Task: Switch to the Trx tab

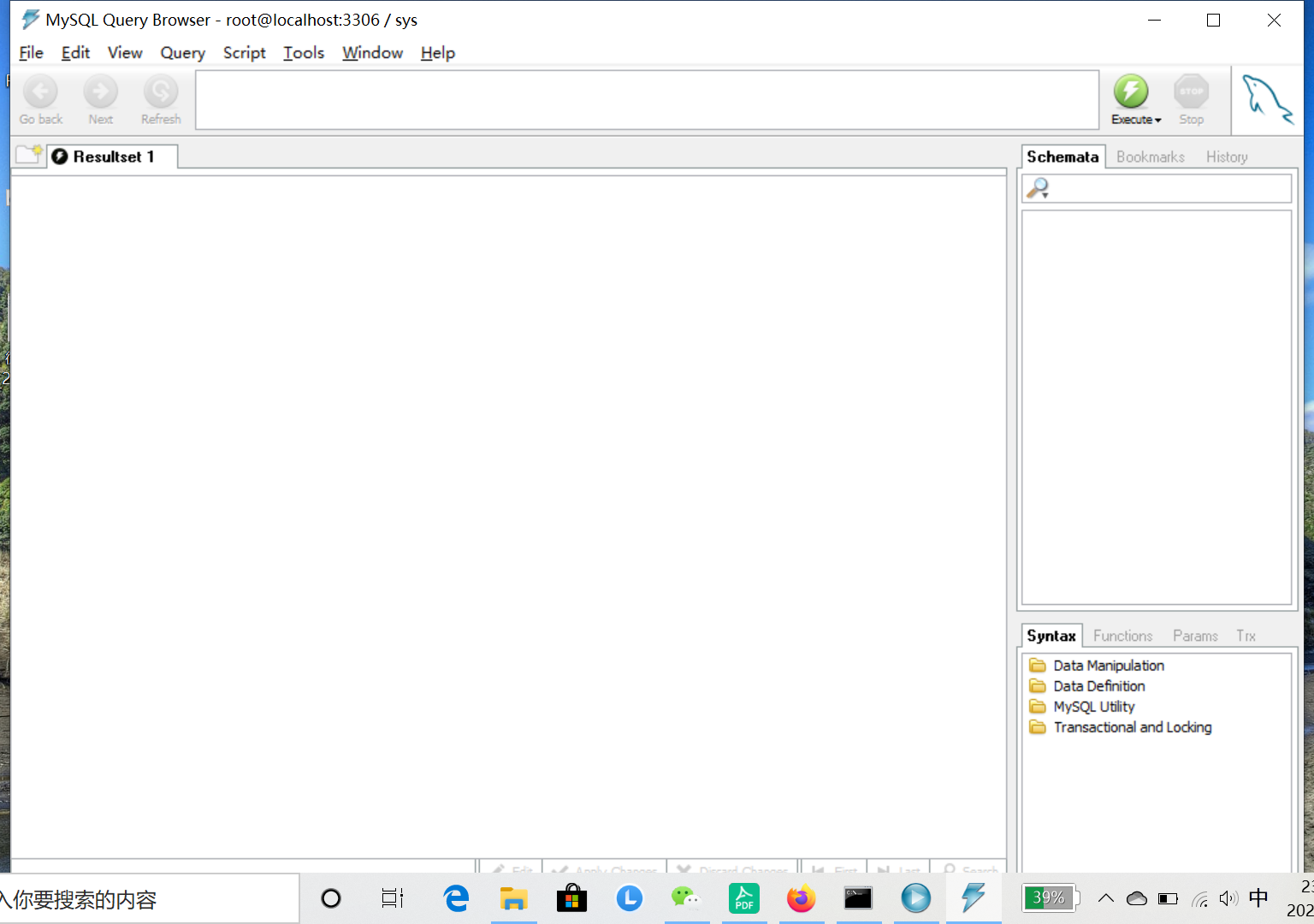Action: pos(1246,636)
